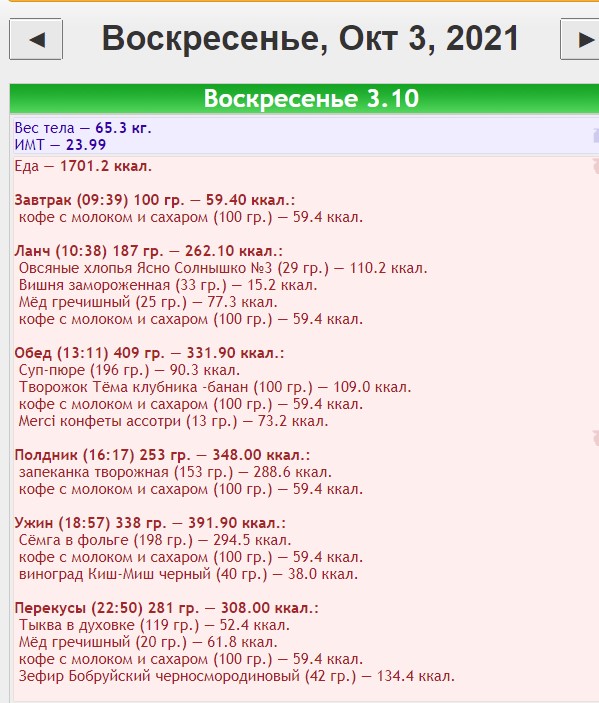Click the faded icon in body weight row
This screenshot has width=599, height=703.
(x=596, y=135)
